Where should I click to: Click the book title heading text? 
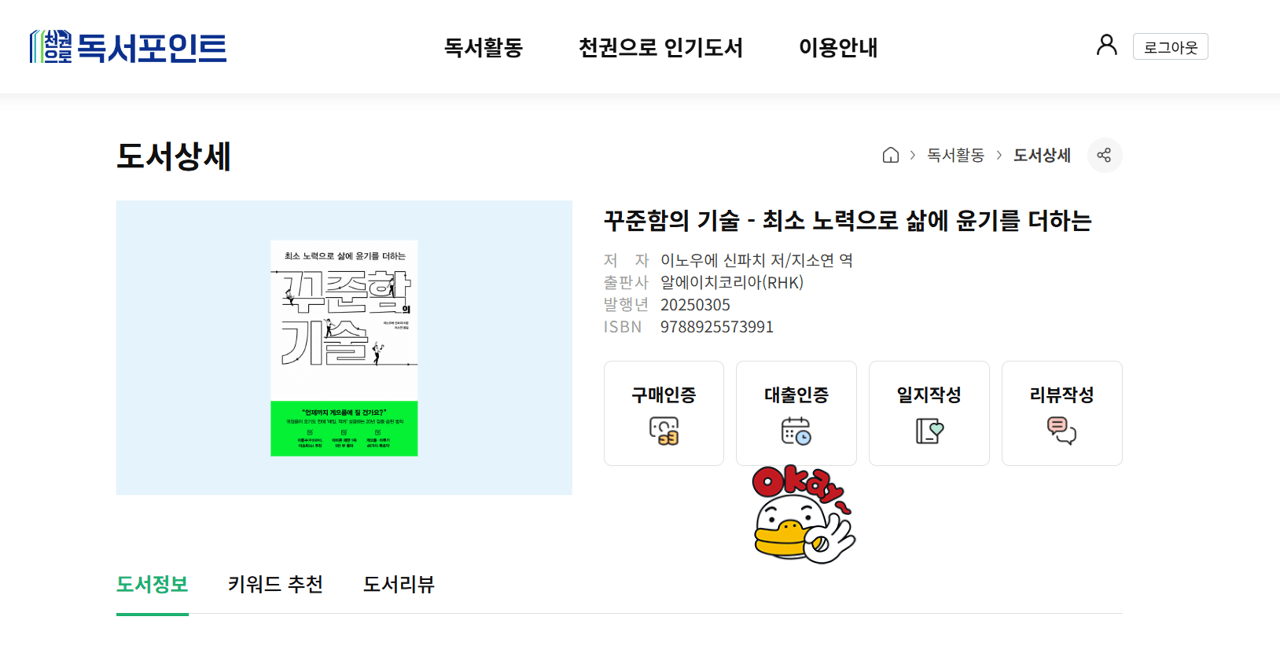click(847, 221)
